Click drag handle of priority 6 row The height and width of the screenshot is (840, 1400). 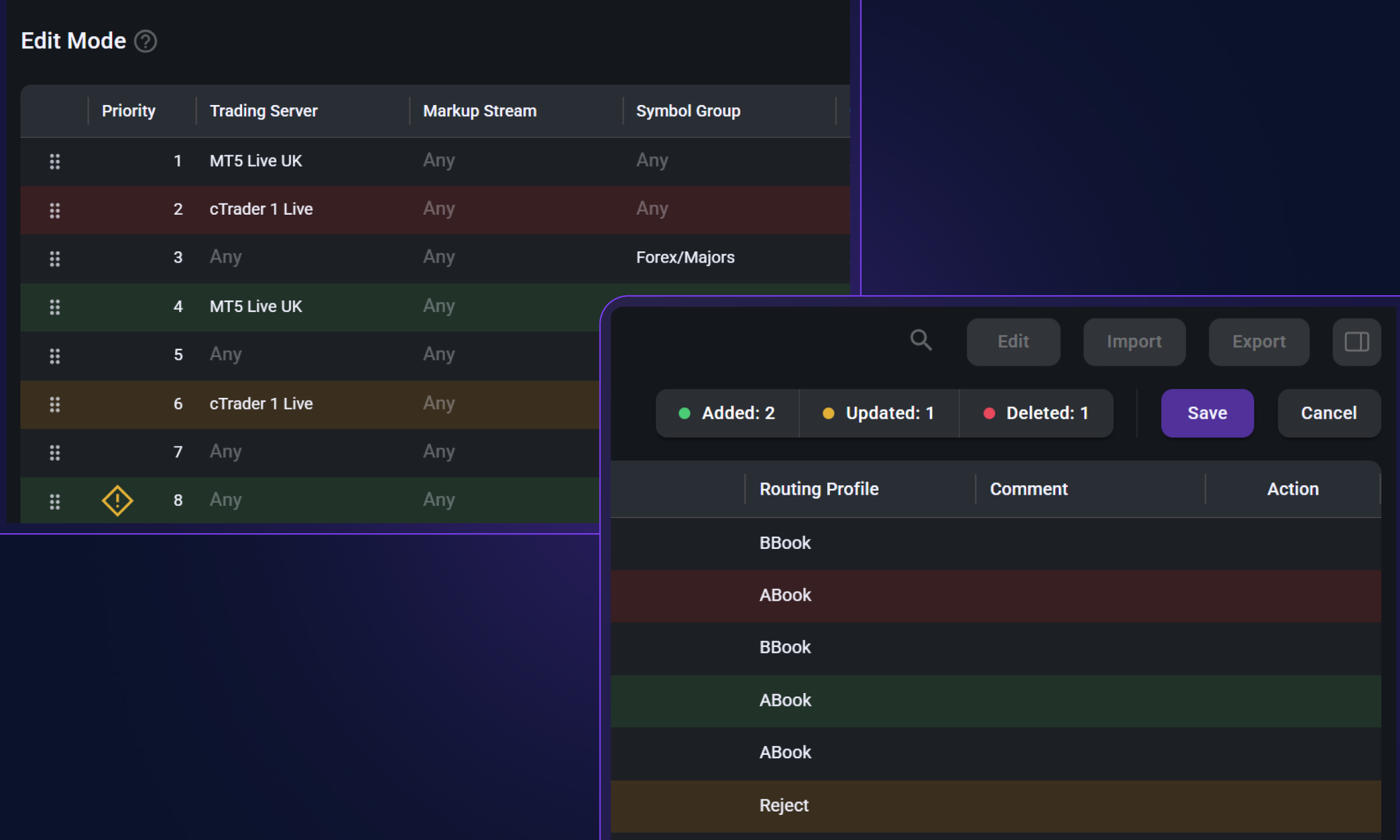(55, 404)
